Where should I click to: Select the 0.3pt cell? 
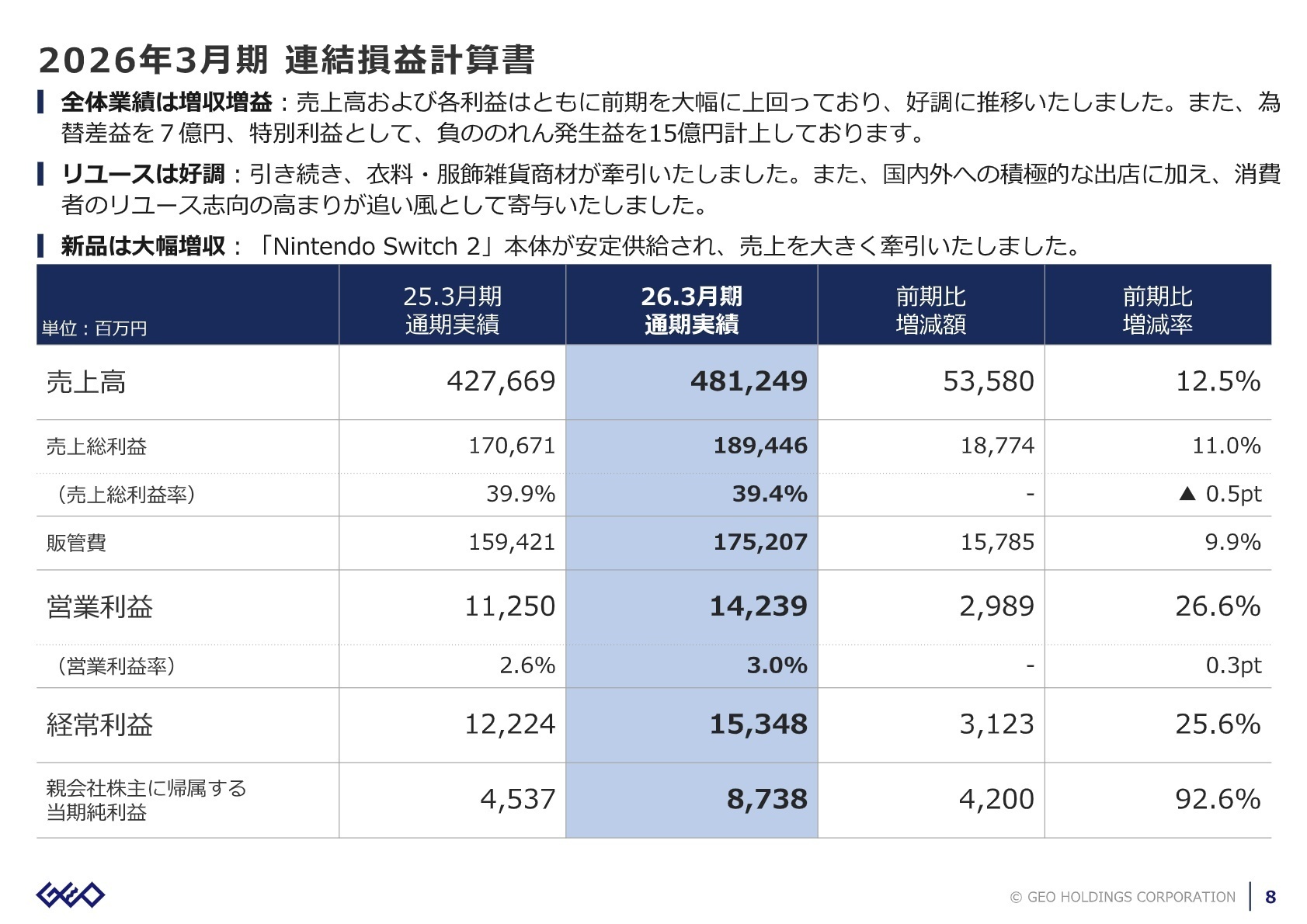[1234, 665]
